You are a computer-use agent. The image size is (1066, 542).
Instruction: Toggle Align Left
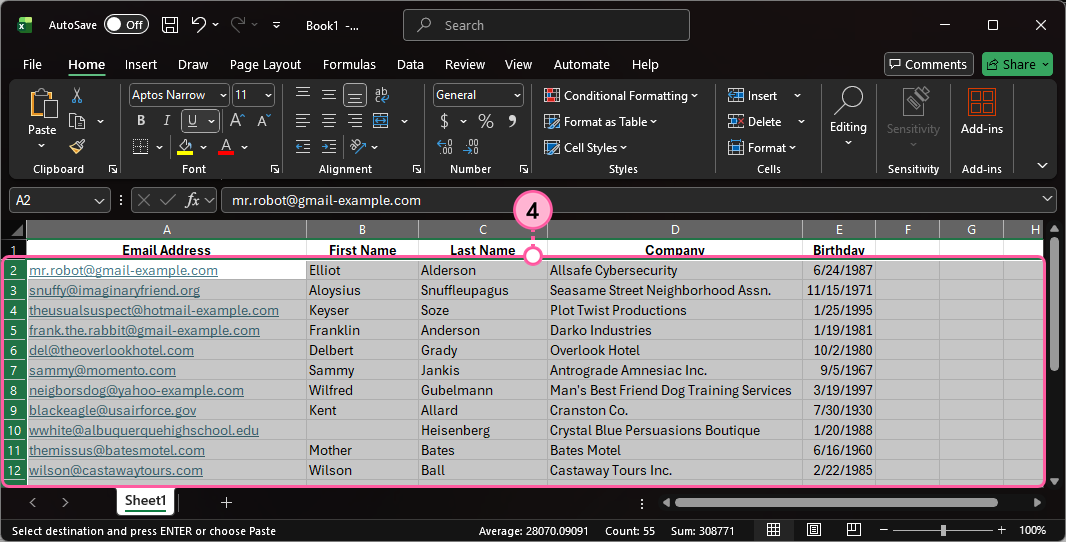coord(303,121)
